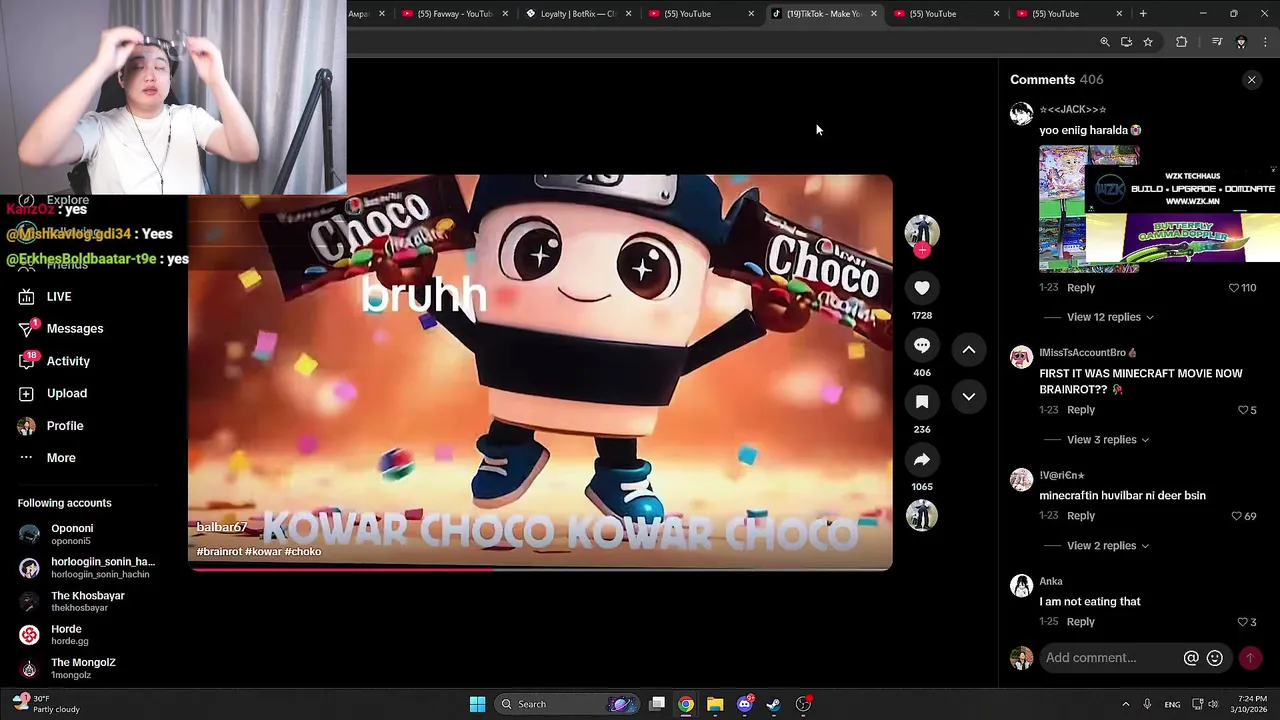Image resolution: width=1280 pixels, height=720 pixels.
Task: Show hidden icons in system tray
Action: point(1125,704)
